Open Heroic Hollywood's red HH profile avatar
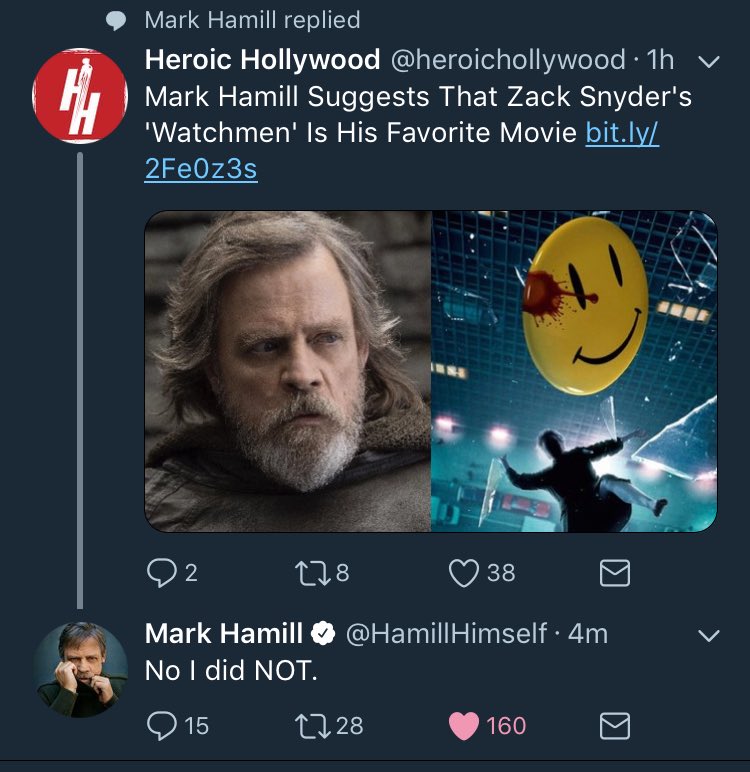Screen dimensions: 750x772 [x=80, y=96]
